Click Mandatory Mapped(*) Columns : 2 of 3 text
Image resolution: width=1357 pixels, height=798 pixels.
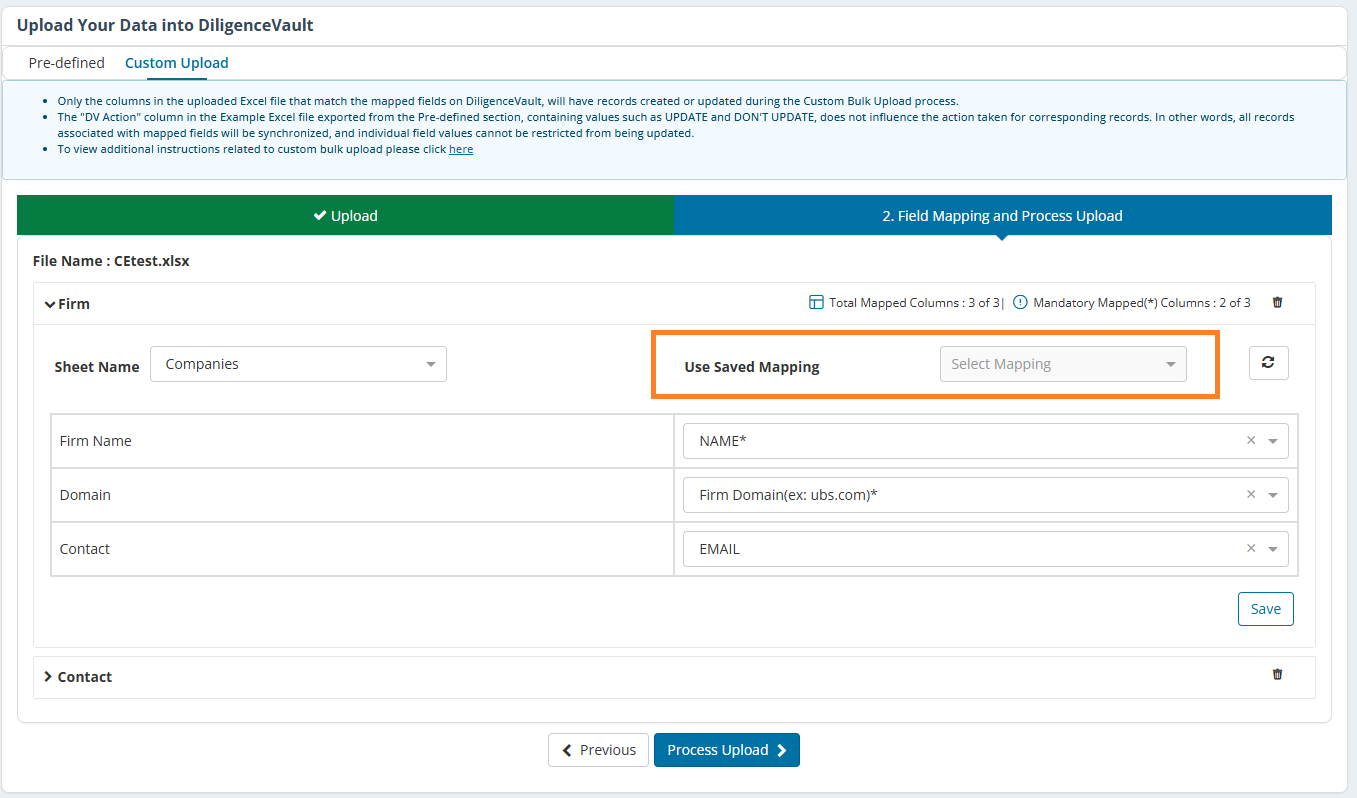[1142, 302]
